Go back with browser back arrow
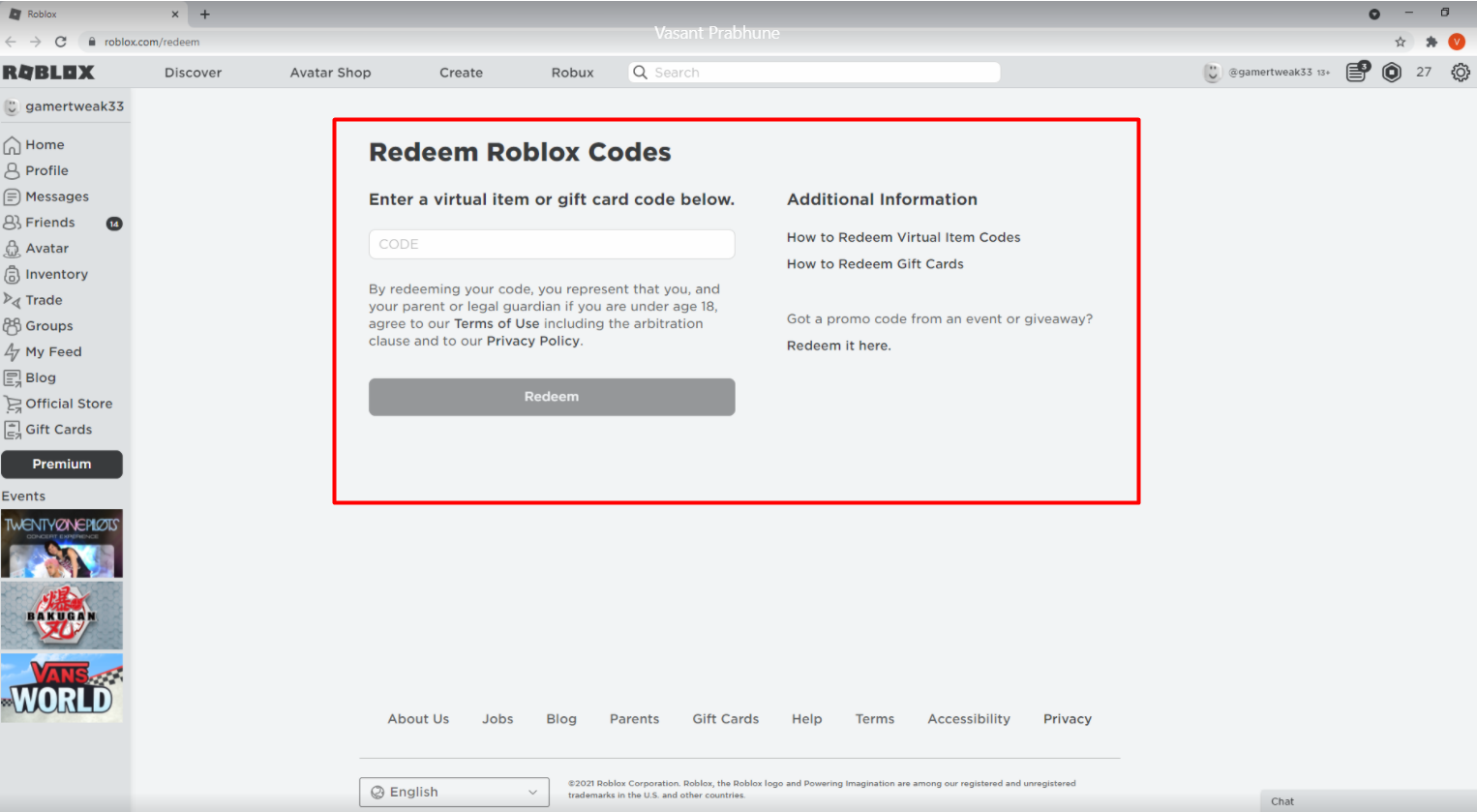This screenshot has height=812, width=1477. point(11,42)
